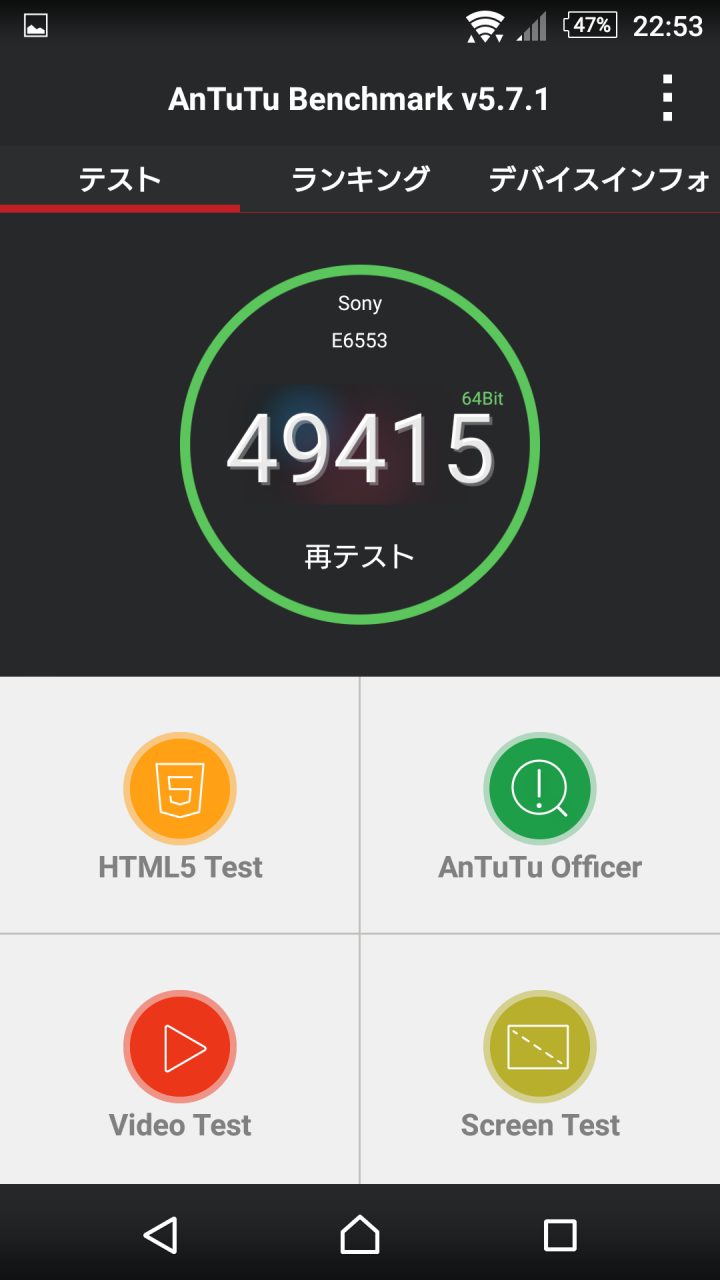720x1280 pixels.
Task: Tap the Wi-Fi status bar icon
Action: [x=486, y=26]
